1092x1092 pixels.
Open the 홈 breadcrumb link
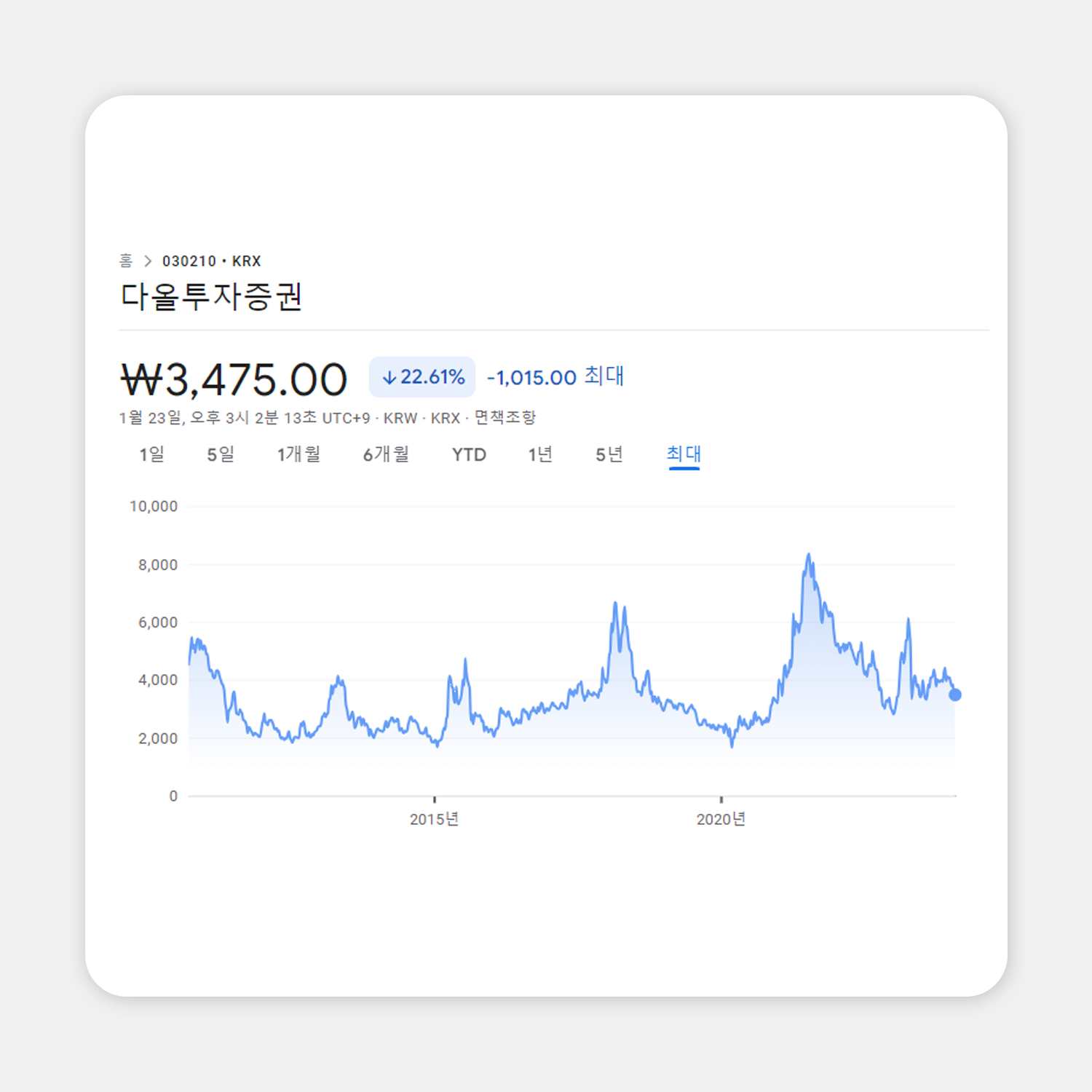[x=126, y=261]
